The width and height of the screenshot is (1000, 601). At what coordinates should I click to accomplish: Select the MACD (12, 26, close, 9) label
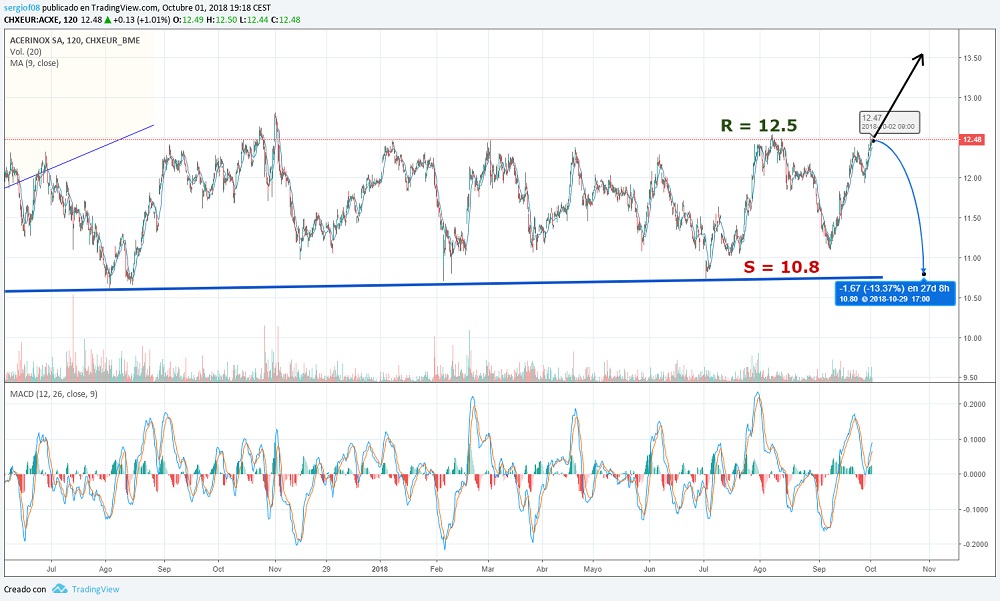point(54,394)
